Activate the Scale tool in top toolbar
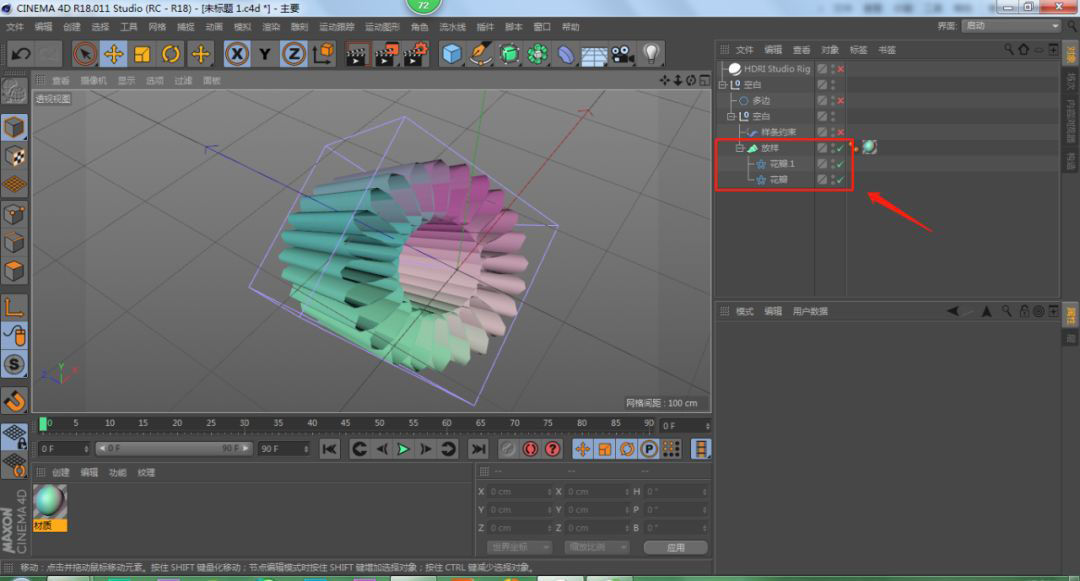This screenshot has height=581, width=1080. pos(142,54)
